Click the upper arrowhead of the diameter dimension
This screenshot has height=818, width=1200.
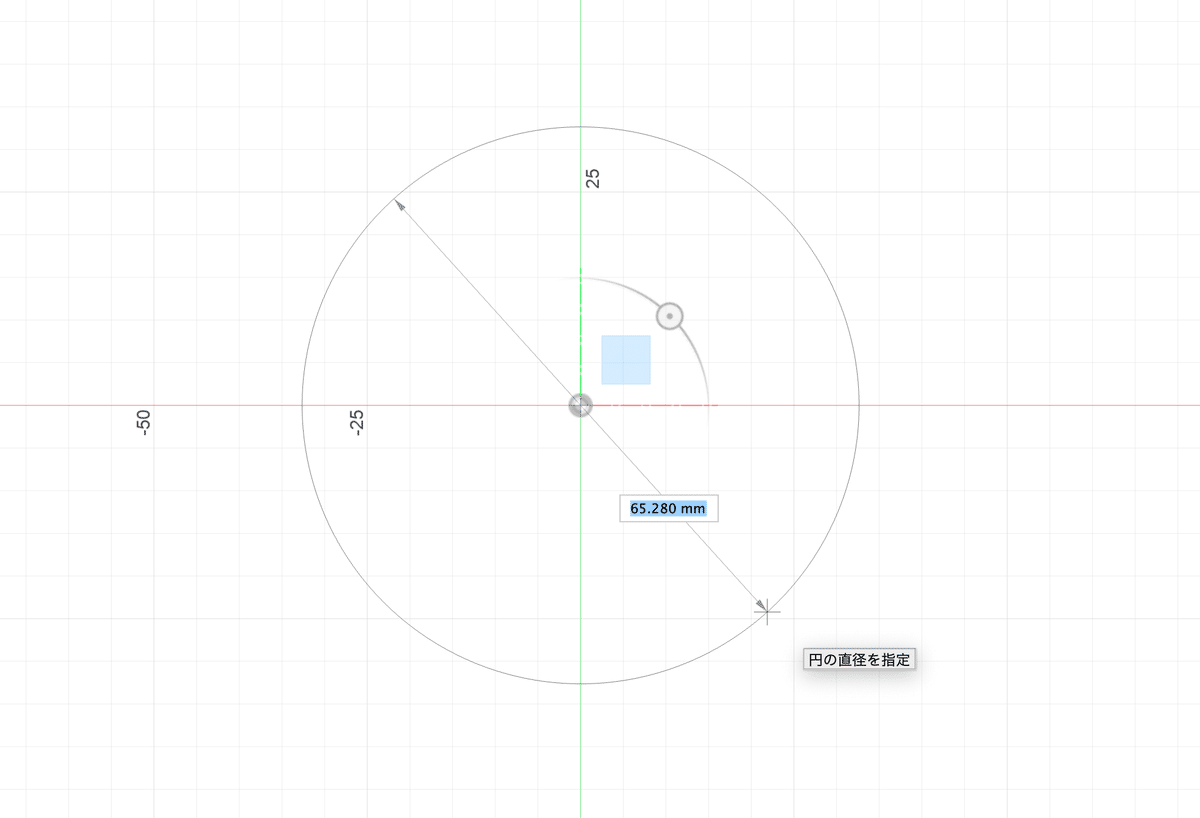[x=400, y=204]
